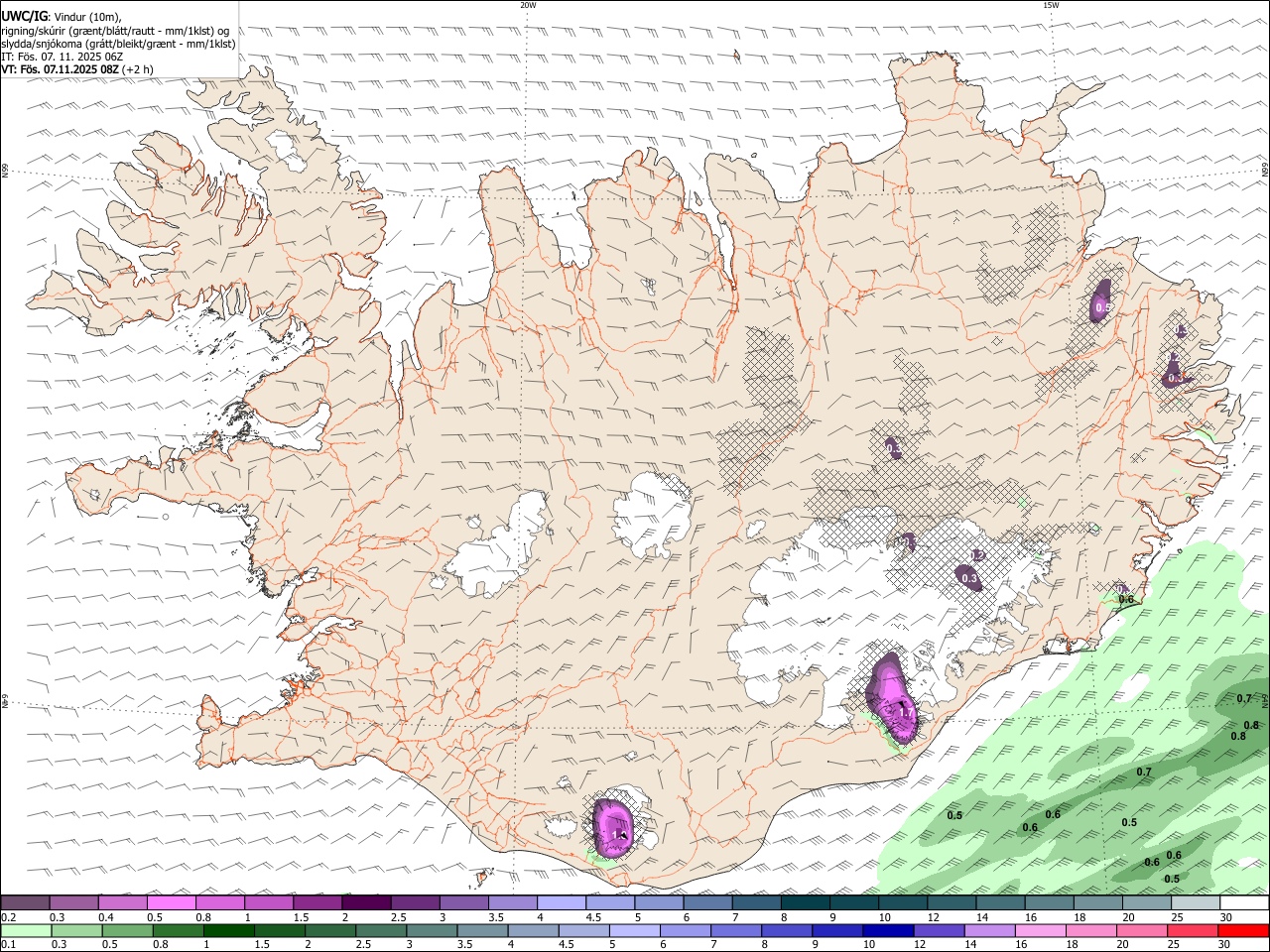Select the dark purple 2 swatch, top legend row

click(365, 902)
